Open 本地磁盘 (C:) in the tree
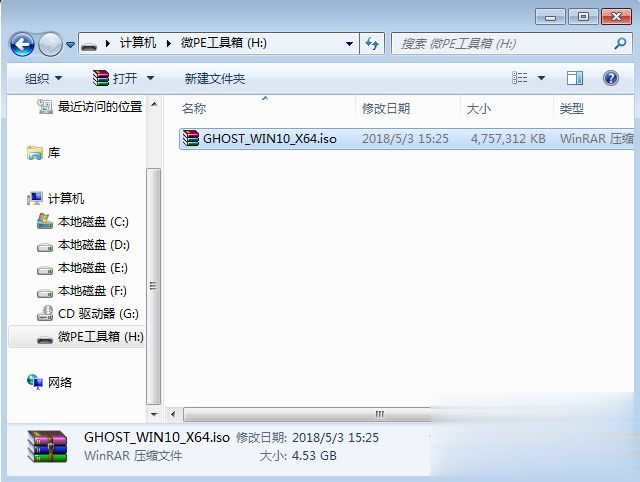 93,222
